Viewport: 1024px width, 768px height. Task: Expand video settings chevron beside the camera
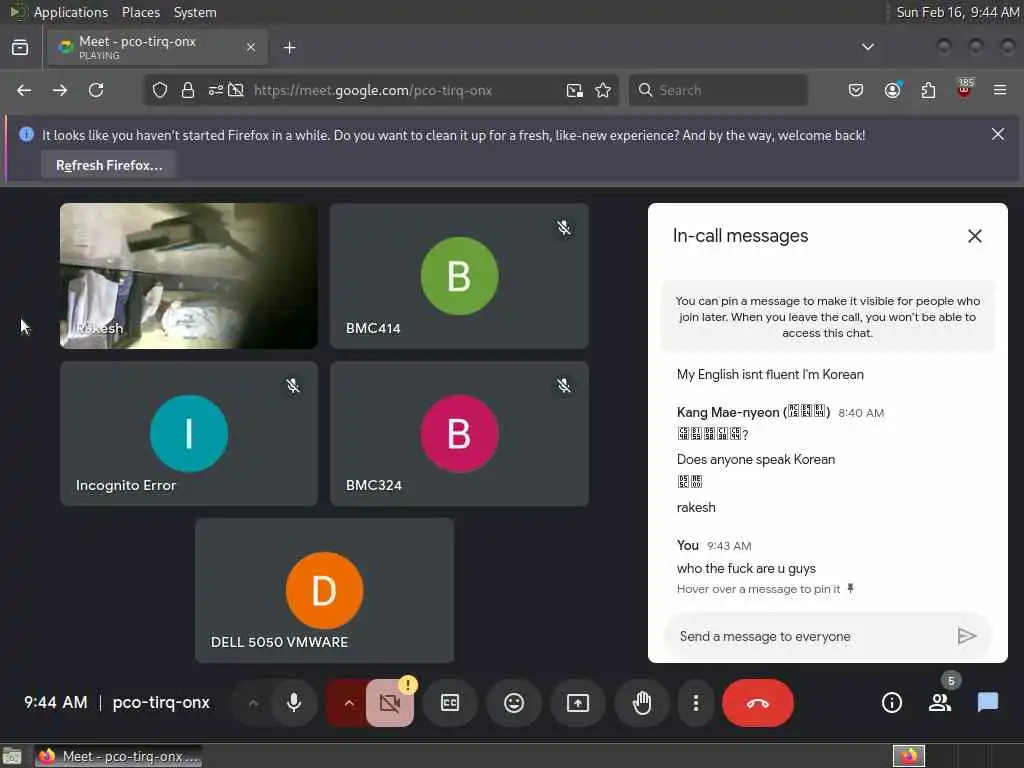click(x=349, y=703)
